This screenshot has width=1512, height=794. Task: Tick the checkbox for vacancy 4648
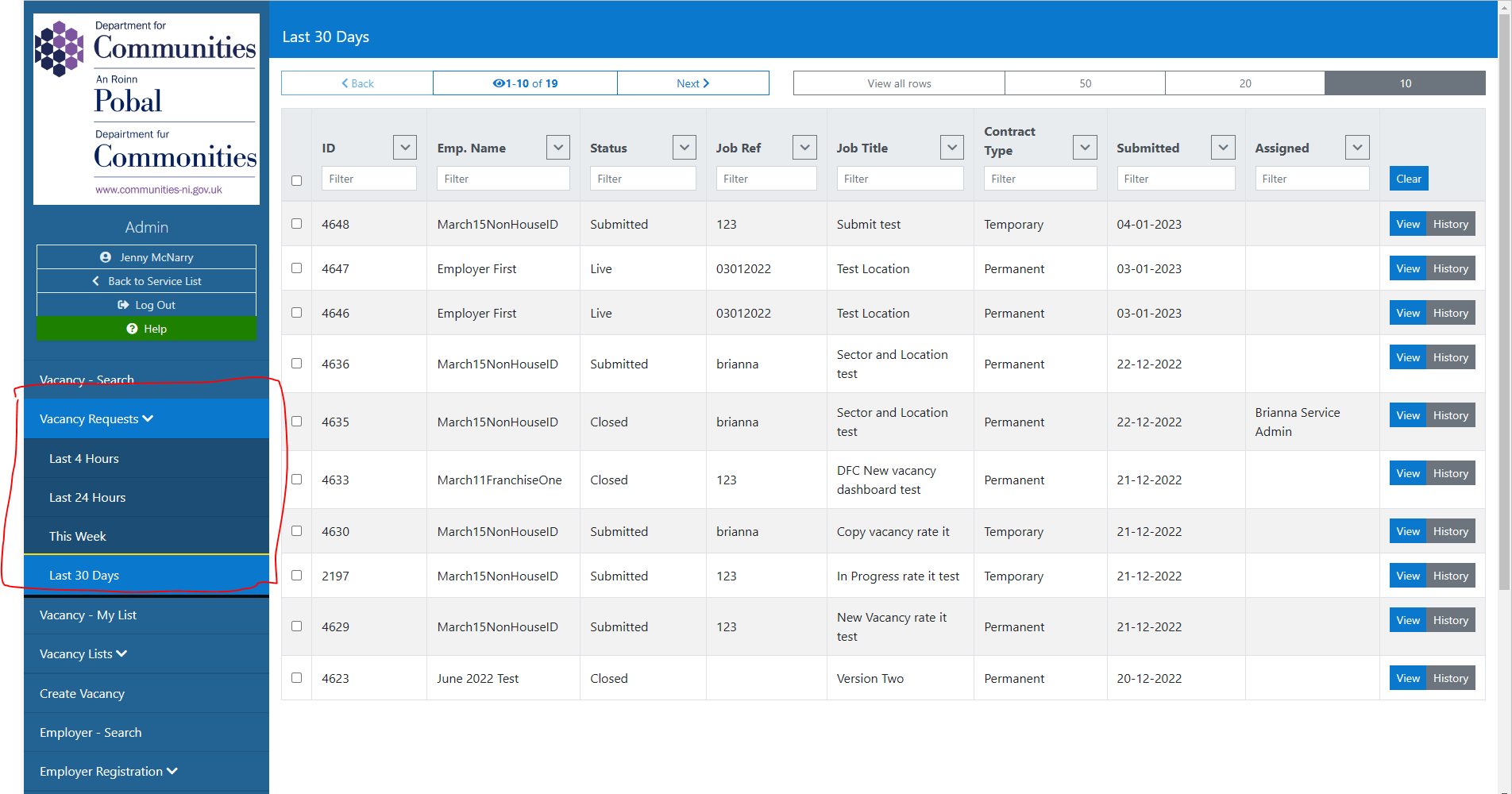(296, 224)
